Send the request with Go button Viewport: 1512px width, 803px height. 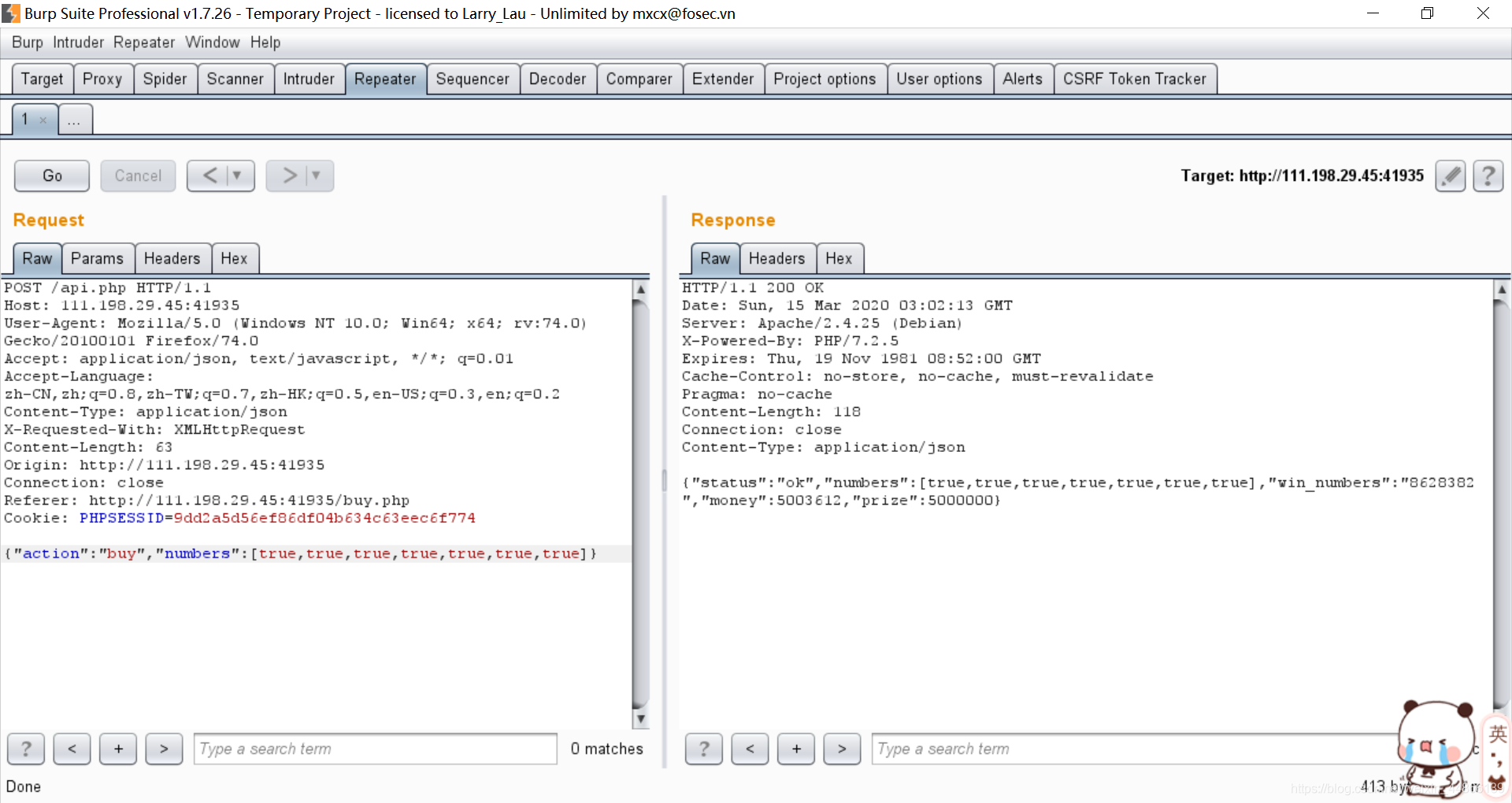52,176
